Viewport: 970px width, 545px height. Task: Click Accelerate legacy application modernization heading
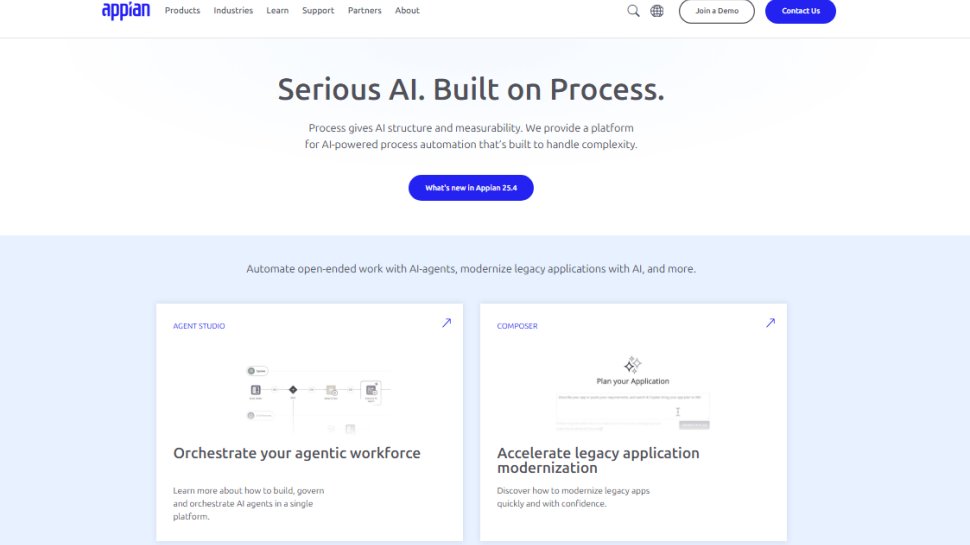tap(598, 460)
